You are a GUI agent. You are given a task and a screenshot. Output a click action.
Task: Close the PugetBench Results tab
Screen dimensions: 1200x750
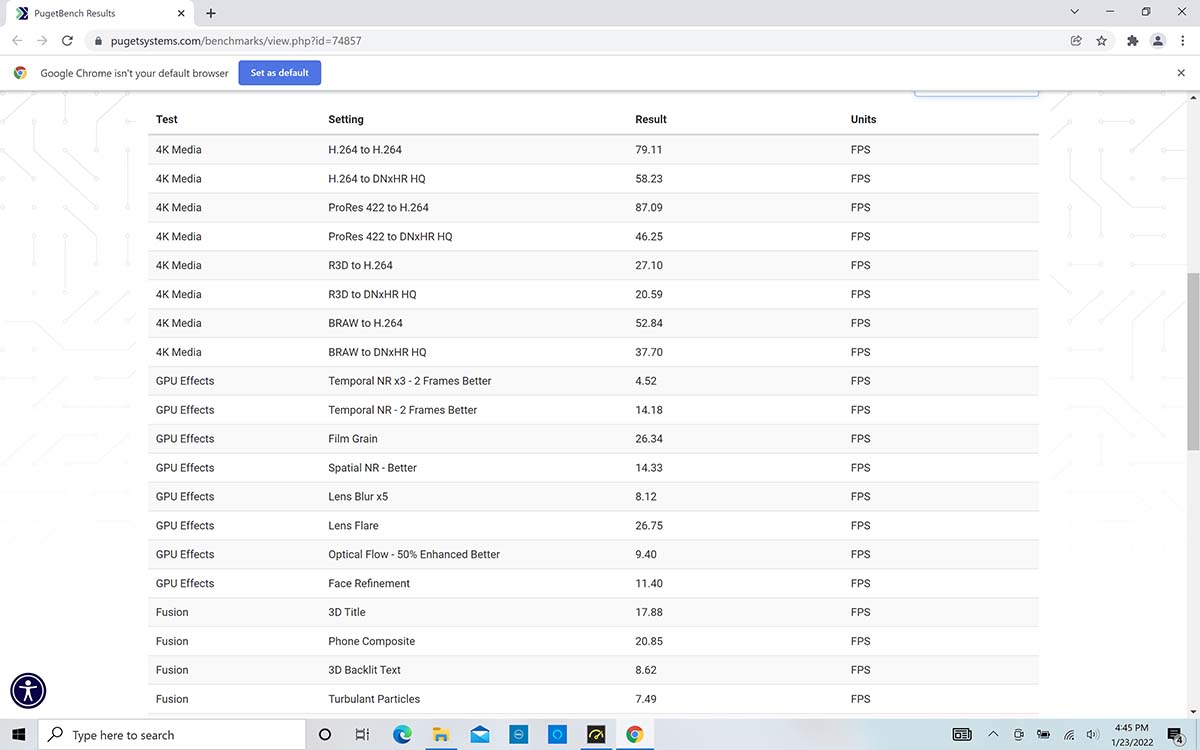click(x=183, y=13)
